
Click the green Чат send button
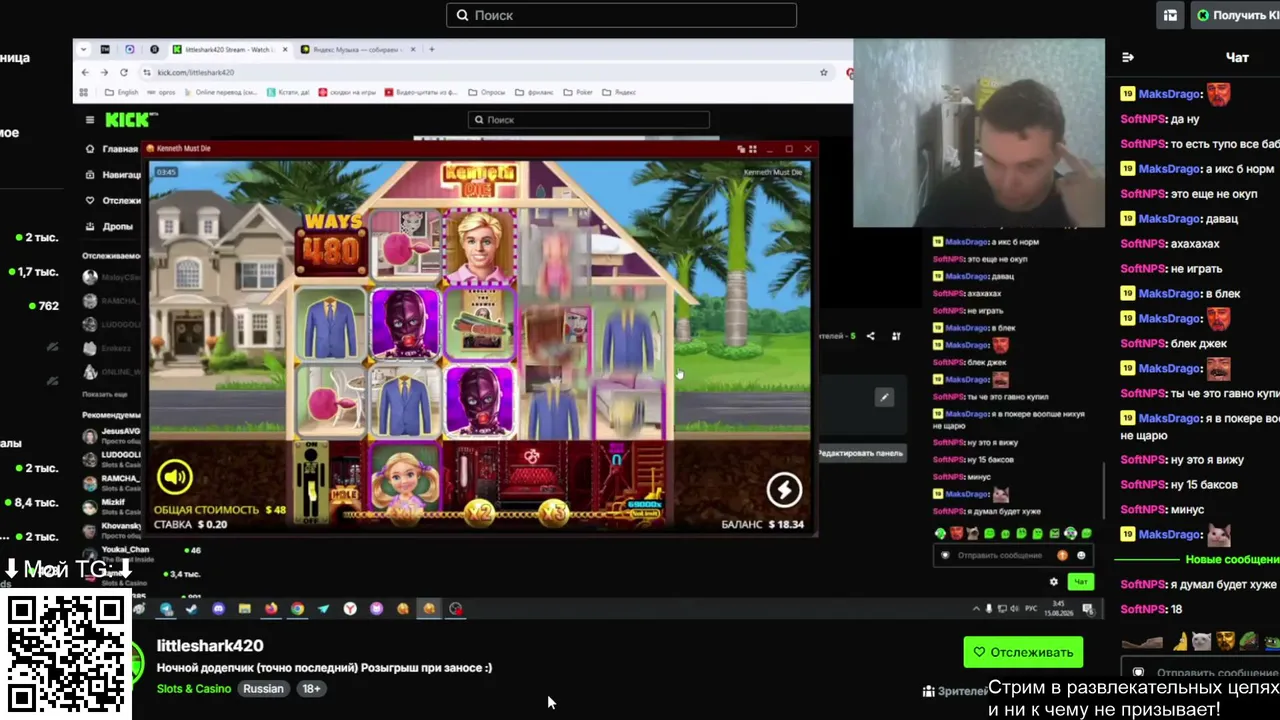coord(1081,581)
